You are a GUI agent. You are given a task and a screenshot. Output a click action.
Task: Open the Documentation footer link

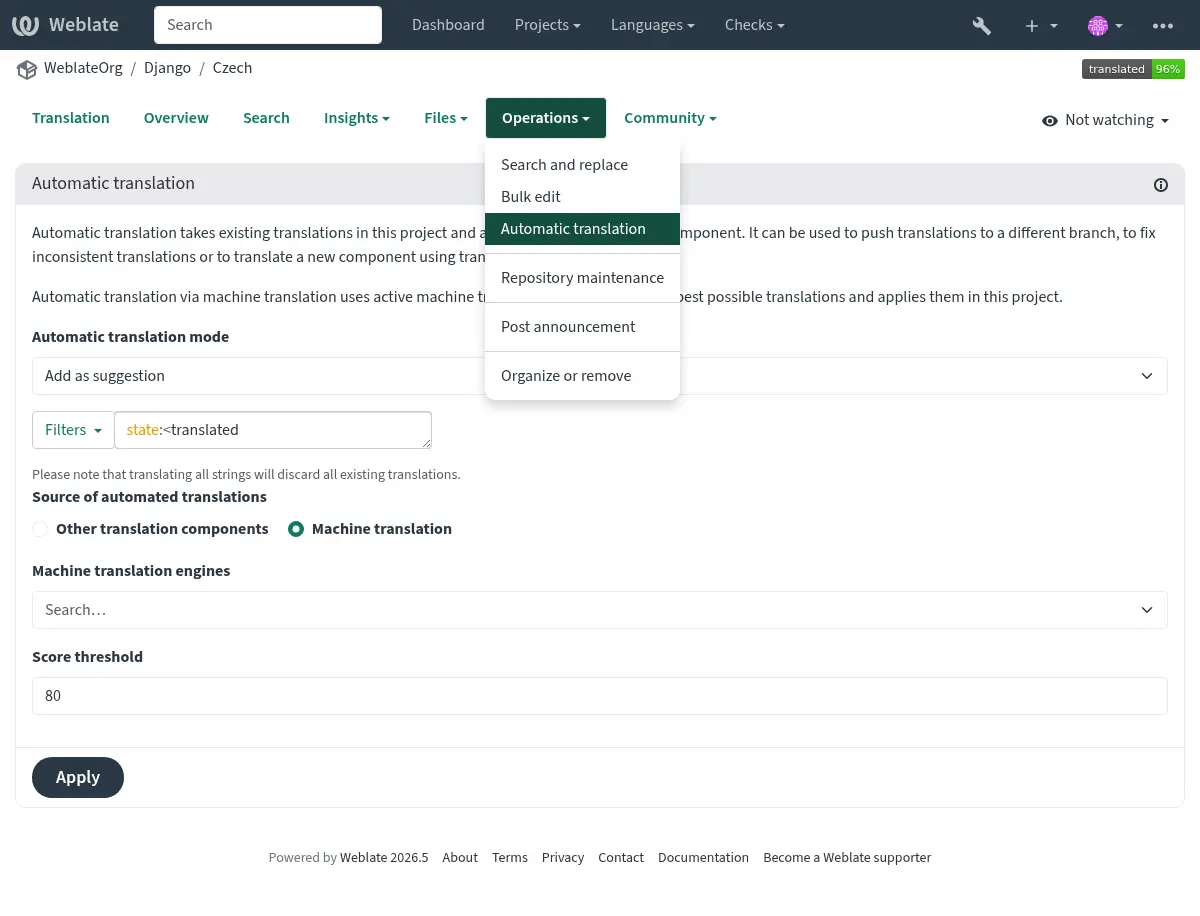point(703,858)
